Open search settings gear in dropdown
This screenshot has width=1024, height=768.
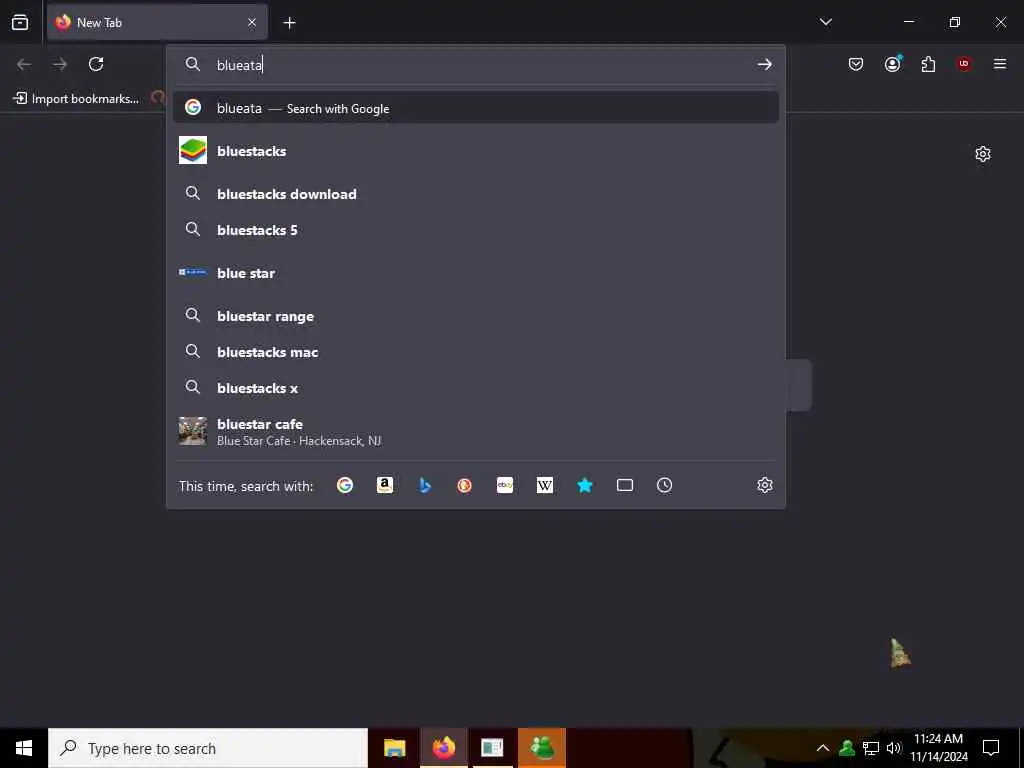click(x=765, y=485)
